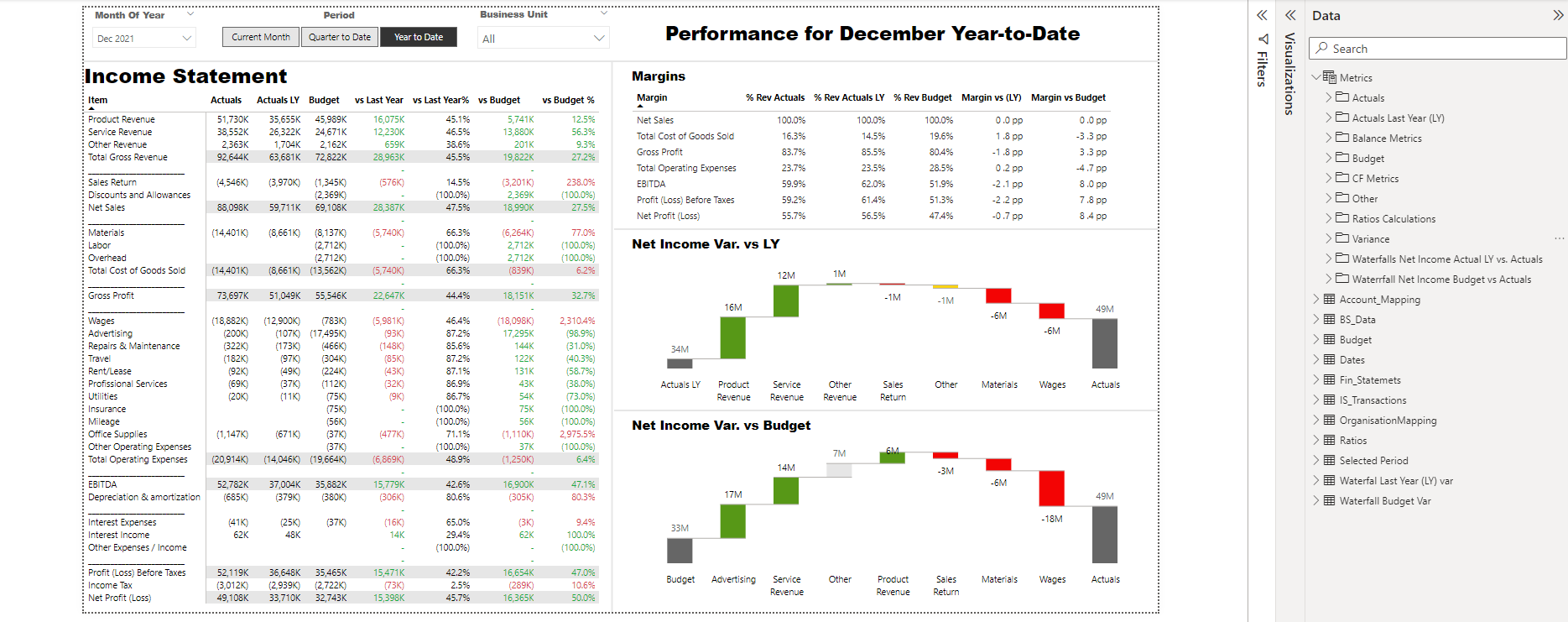
Task: Click the green Product Revenue bar in LY waterfall
Action: pos(733,337)
